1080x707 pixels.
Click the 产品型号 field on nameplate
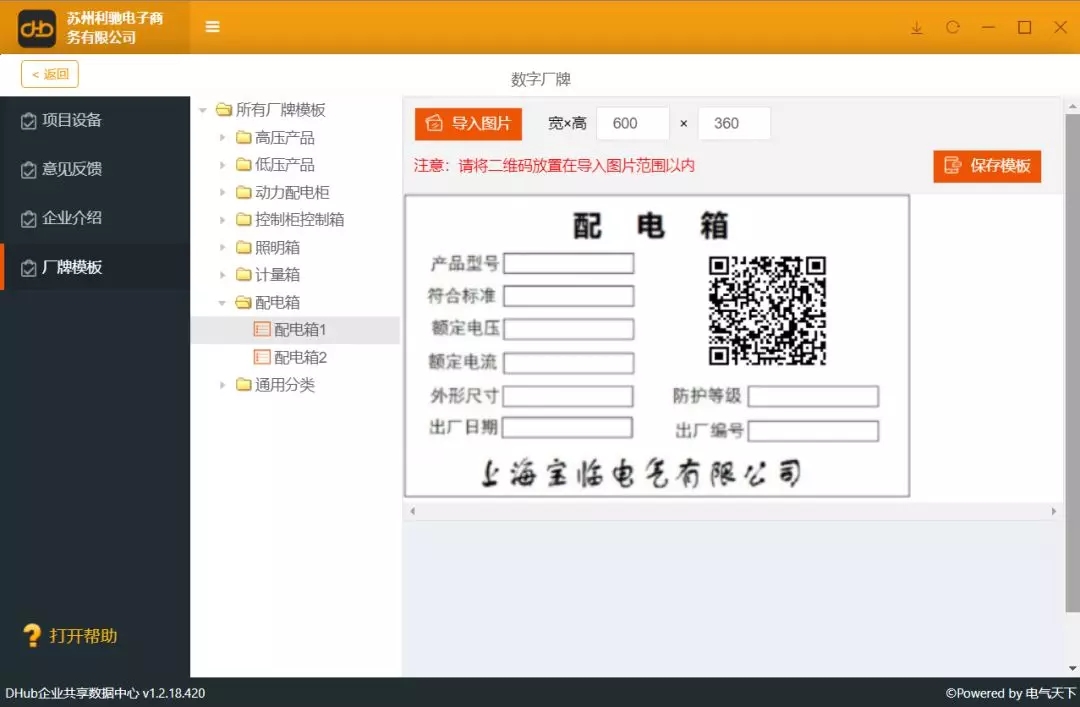tap(569, 263)
